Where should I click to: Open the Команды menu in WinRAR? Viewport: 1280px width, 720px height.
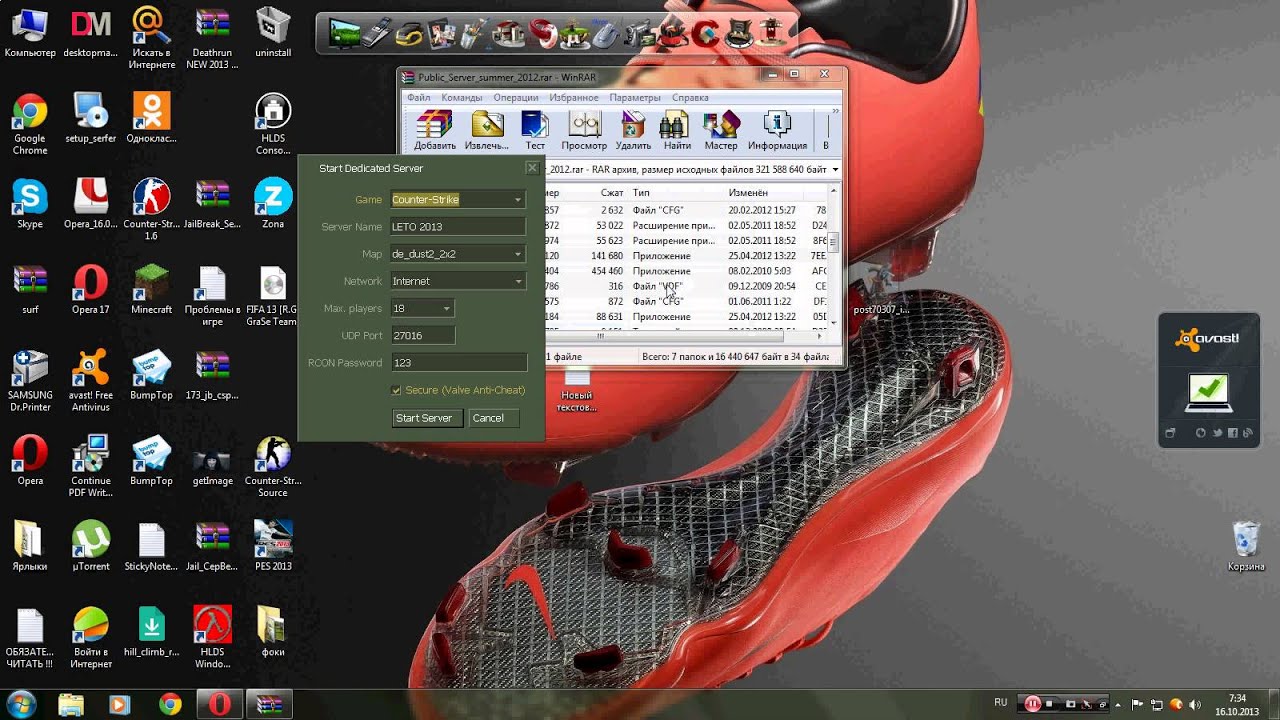(x=461, y=97)
